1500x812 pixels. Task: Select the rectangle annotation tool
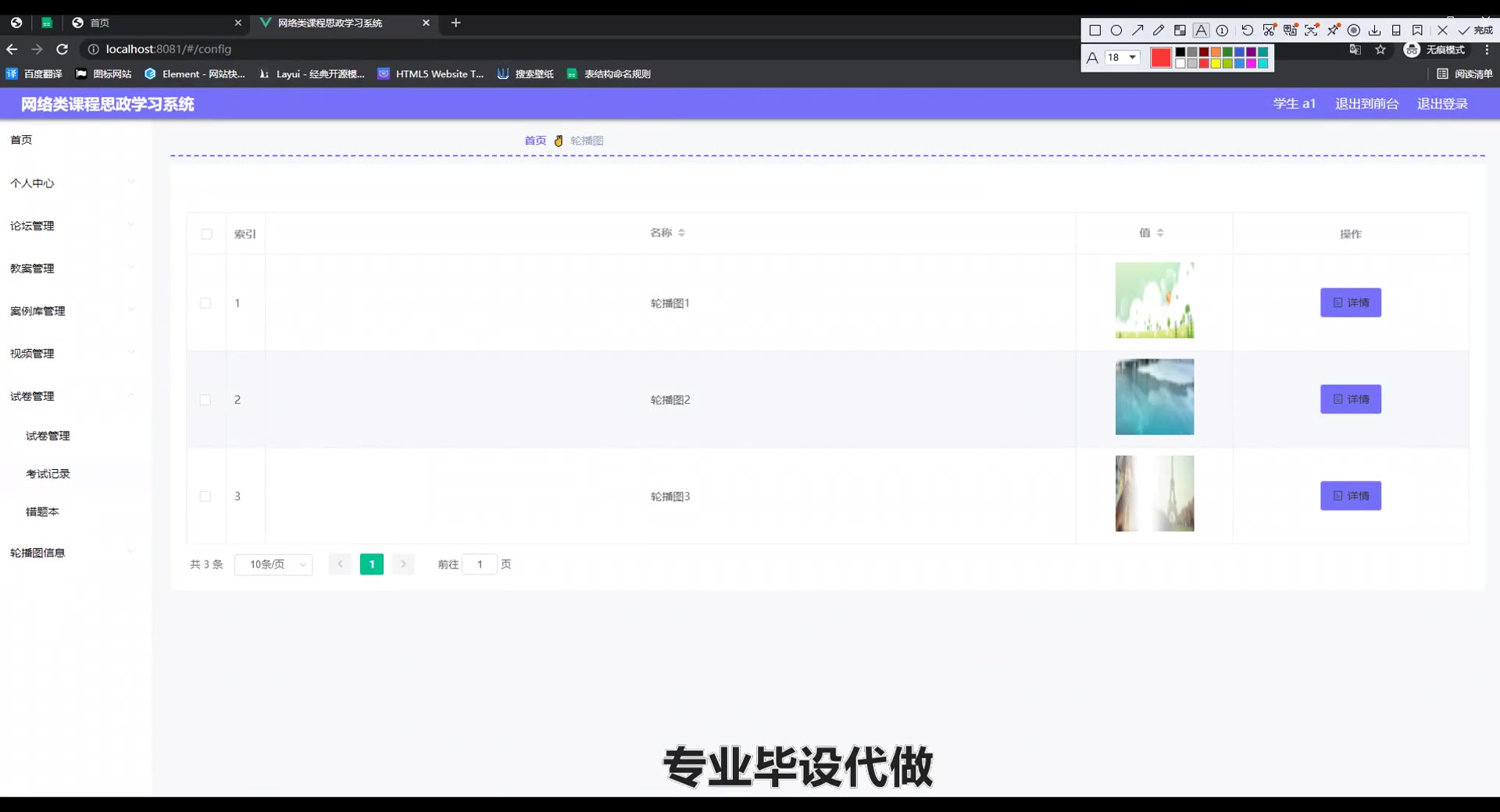click(x=1095, y=30)
